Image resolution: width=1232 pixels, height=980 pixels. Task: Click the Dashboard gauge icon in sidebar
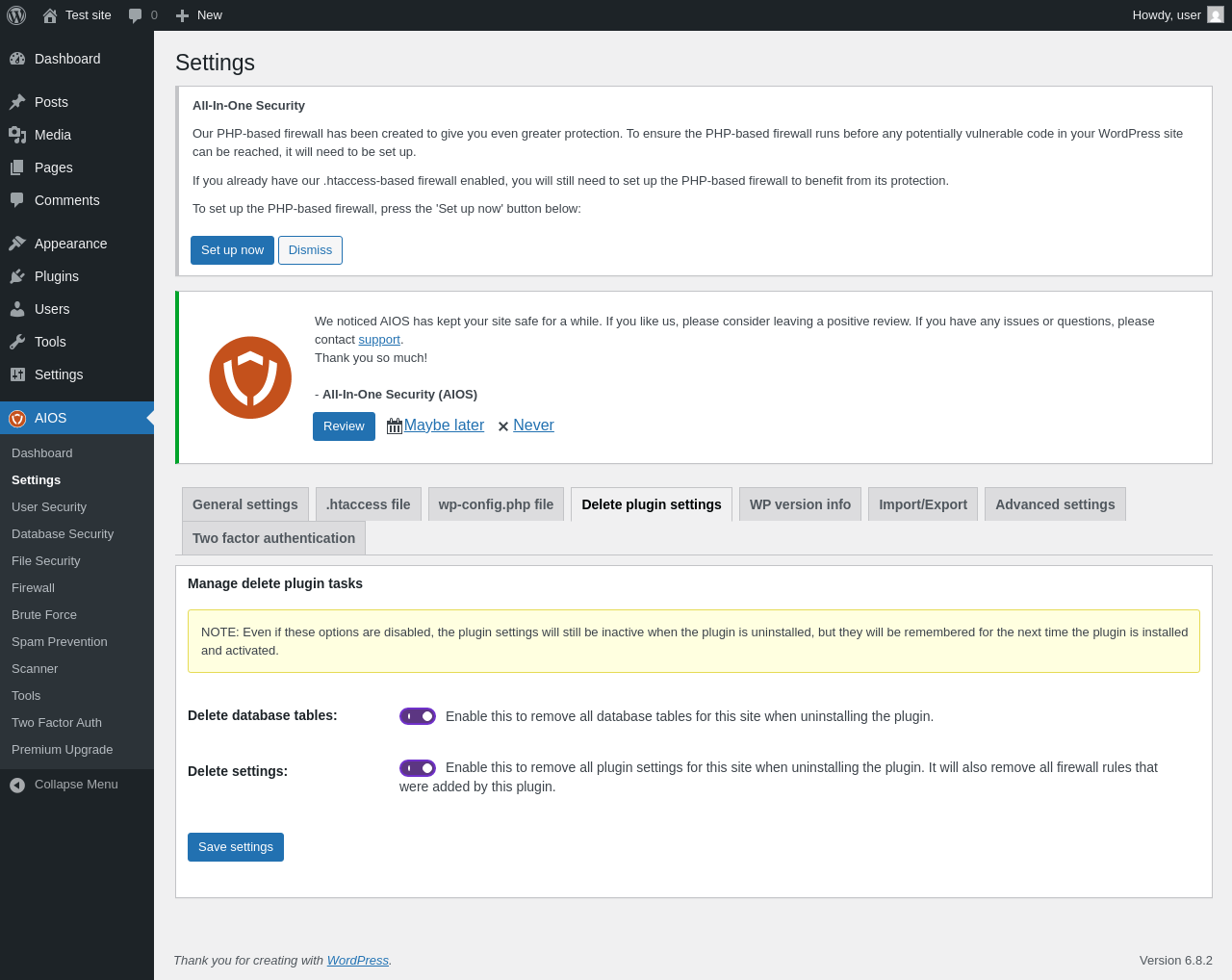(17, 59)
